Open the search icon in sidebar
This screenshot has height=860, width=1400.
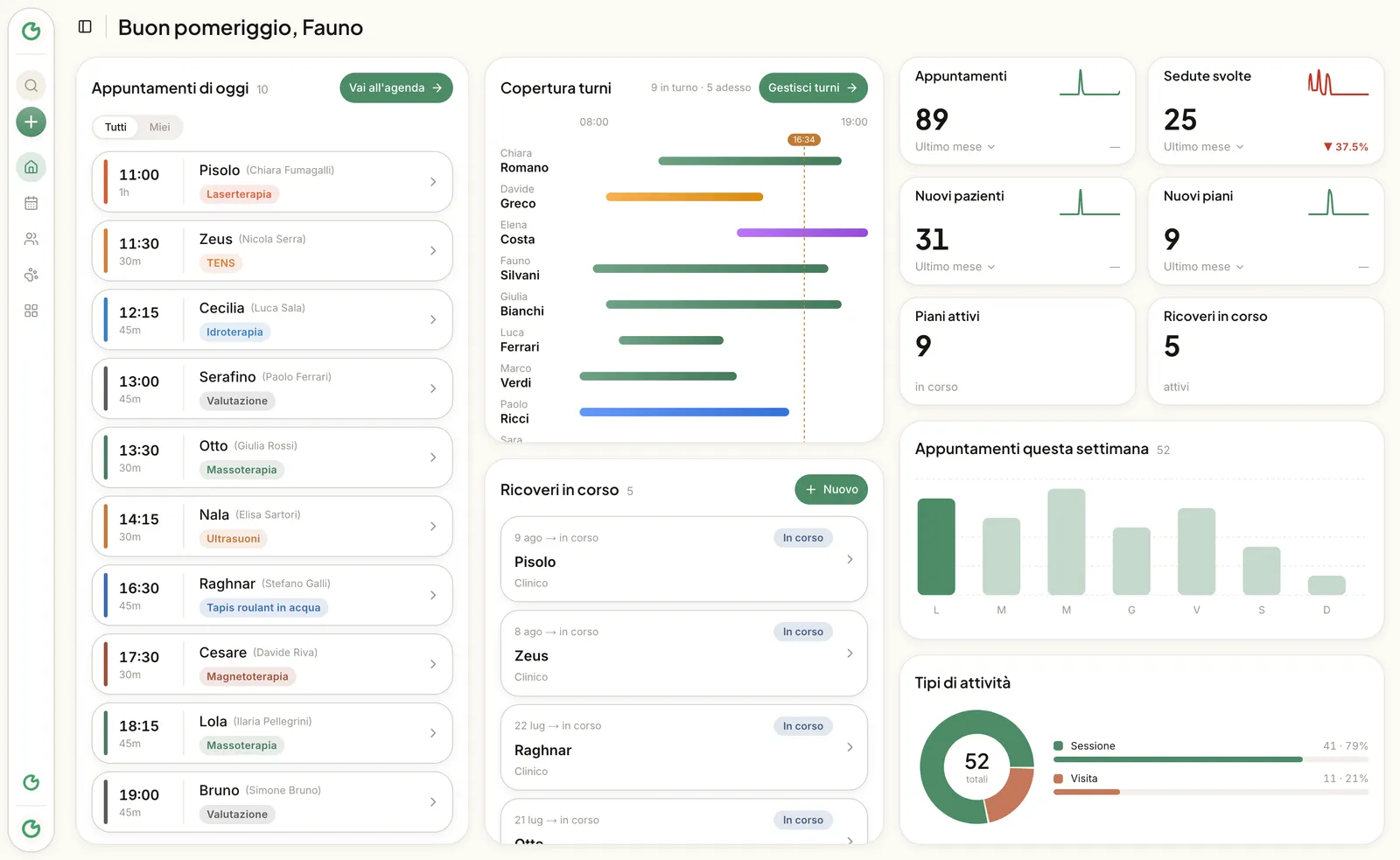pyautogui.click(x=31, y=86)
